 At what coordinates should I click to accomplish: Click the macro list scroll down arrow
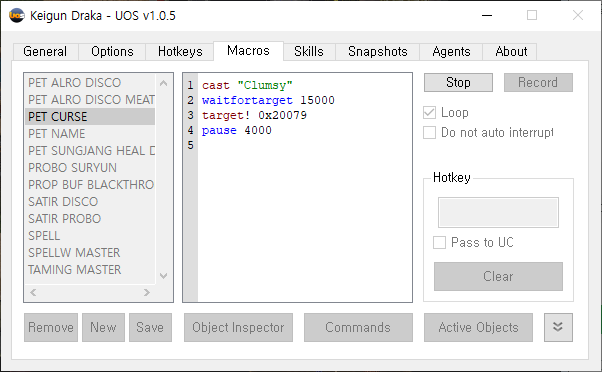(163, 276)
